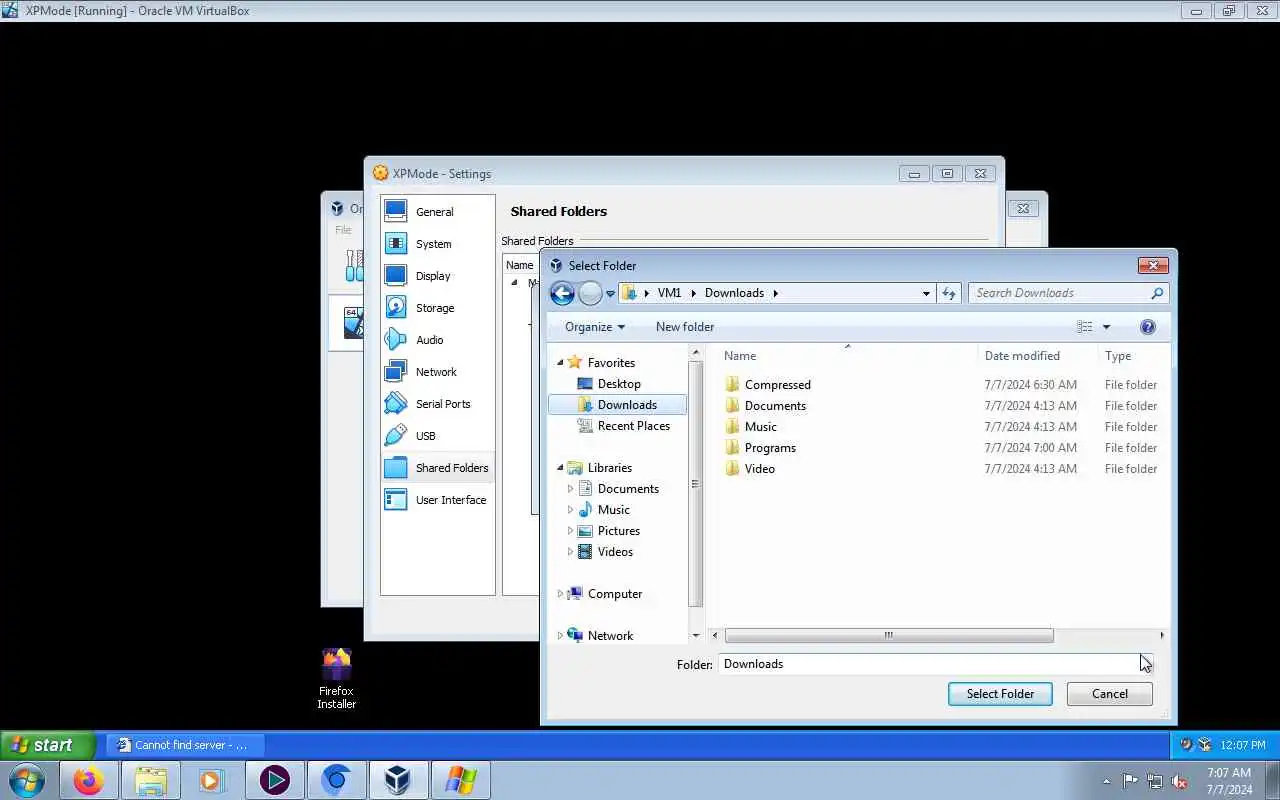Open the Network settings category

click(436, 372)
